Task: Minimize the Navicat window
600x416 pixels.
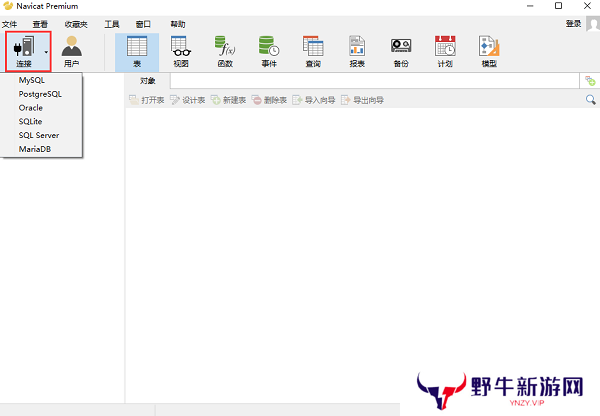Action: pyautogui.click(x=530, y=6)
